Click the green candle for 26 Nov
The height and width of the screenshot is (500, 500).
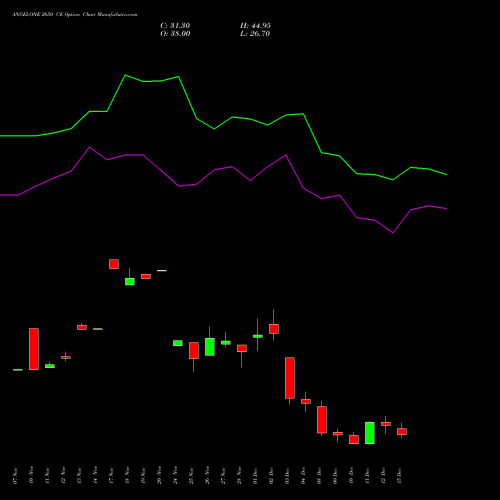(x=210, y=347)
